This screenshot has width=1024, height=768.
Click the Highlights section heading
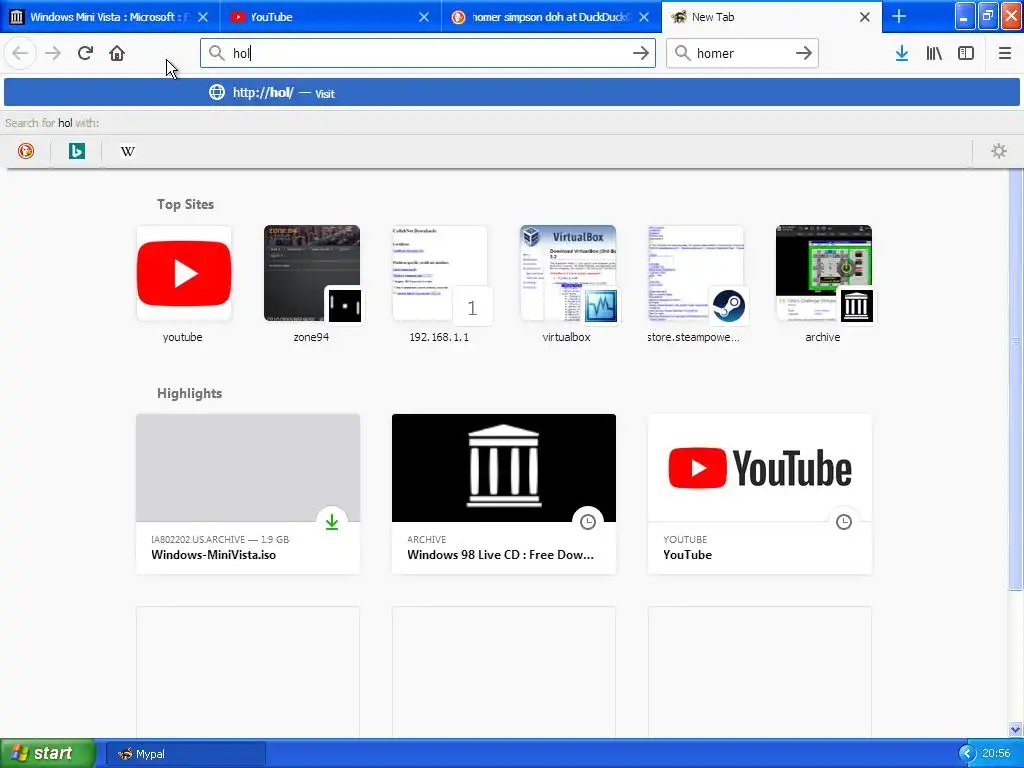tap(189, 393)
